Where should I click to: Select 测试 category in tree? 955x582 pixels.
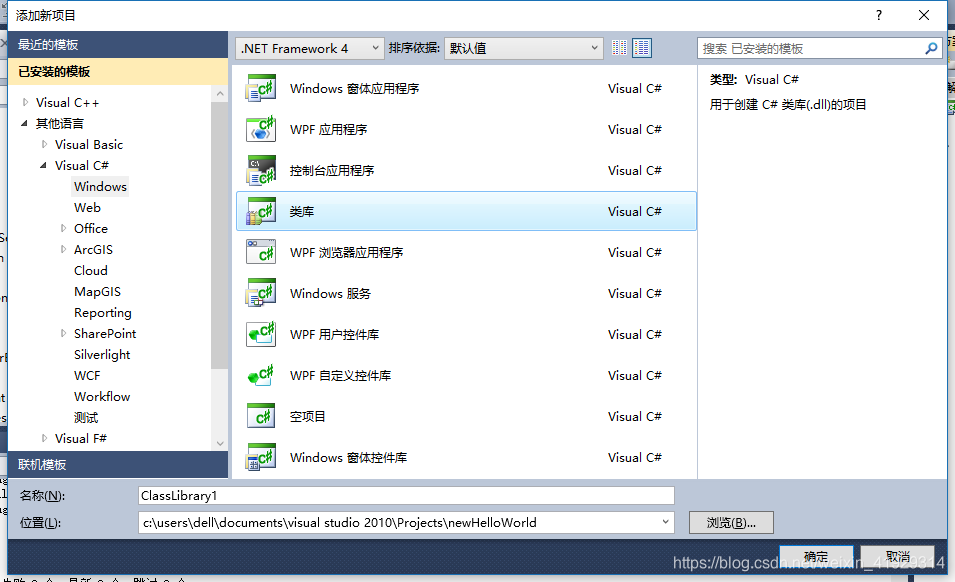point(86,418)
